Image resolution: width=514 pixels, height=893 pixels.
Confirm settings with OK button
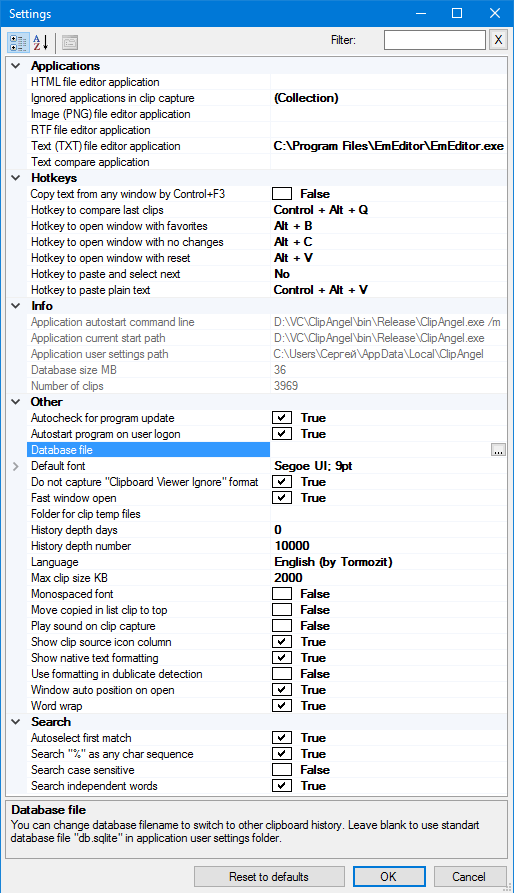(x=389, y=876)
